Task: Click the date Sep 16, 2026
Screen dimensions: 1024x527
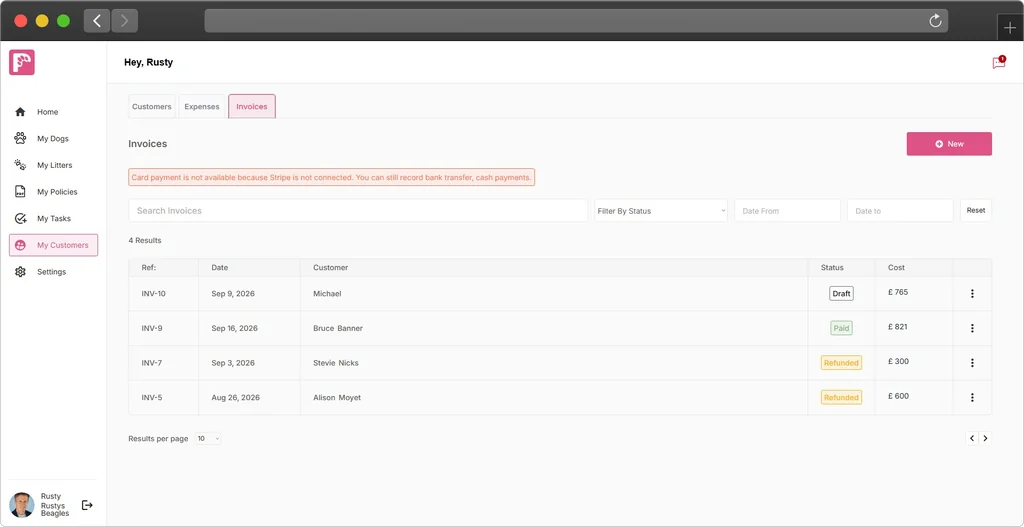Action: pyautogui.click(x=234, y=328)
